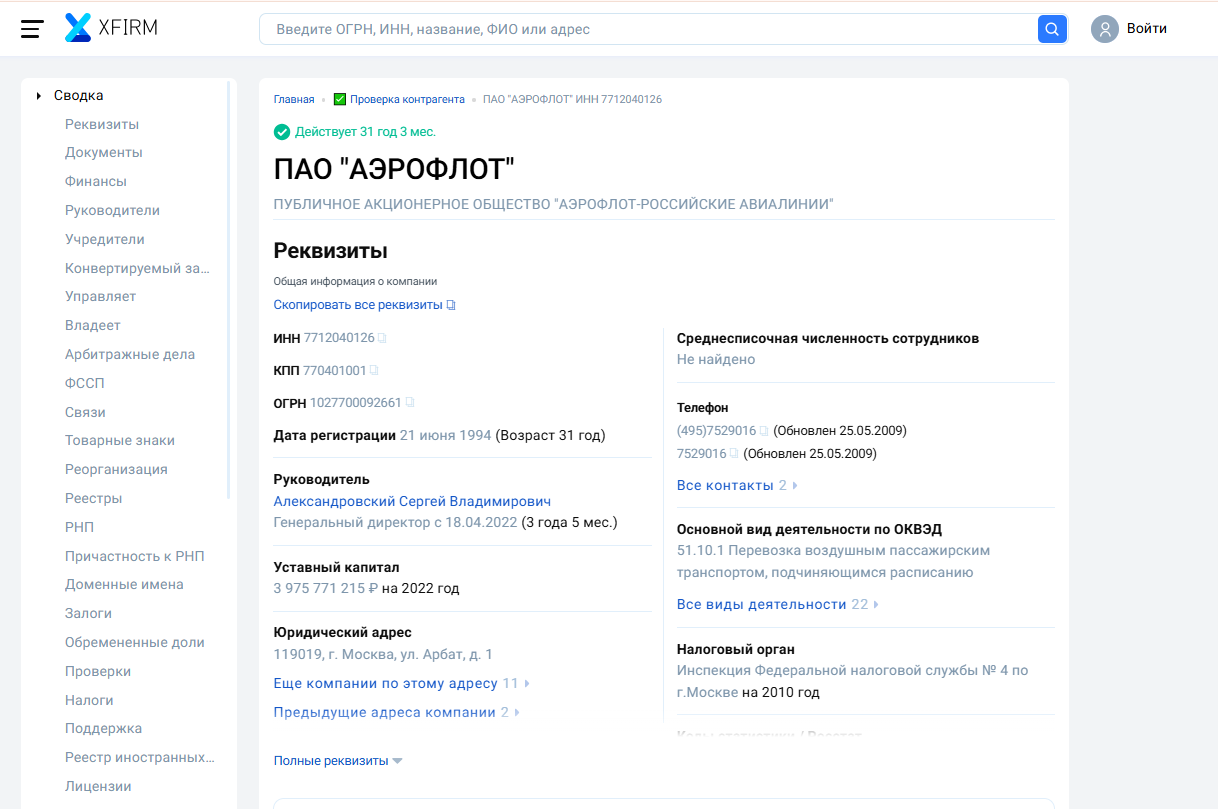The height and width of the screenshot is (809, 1218).
Task: Expand Все контакты list
Action: [736, 485]
